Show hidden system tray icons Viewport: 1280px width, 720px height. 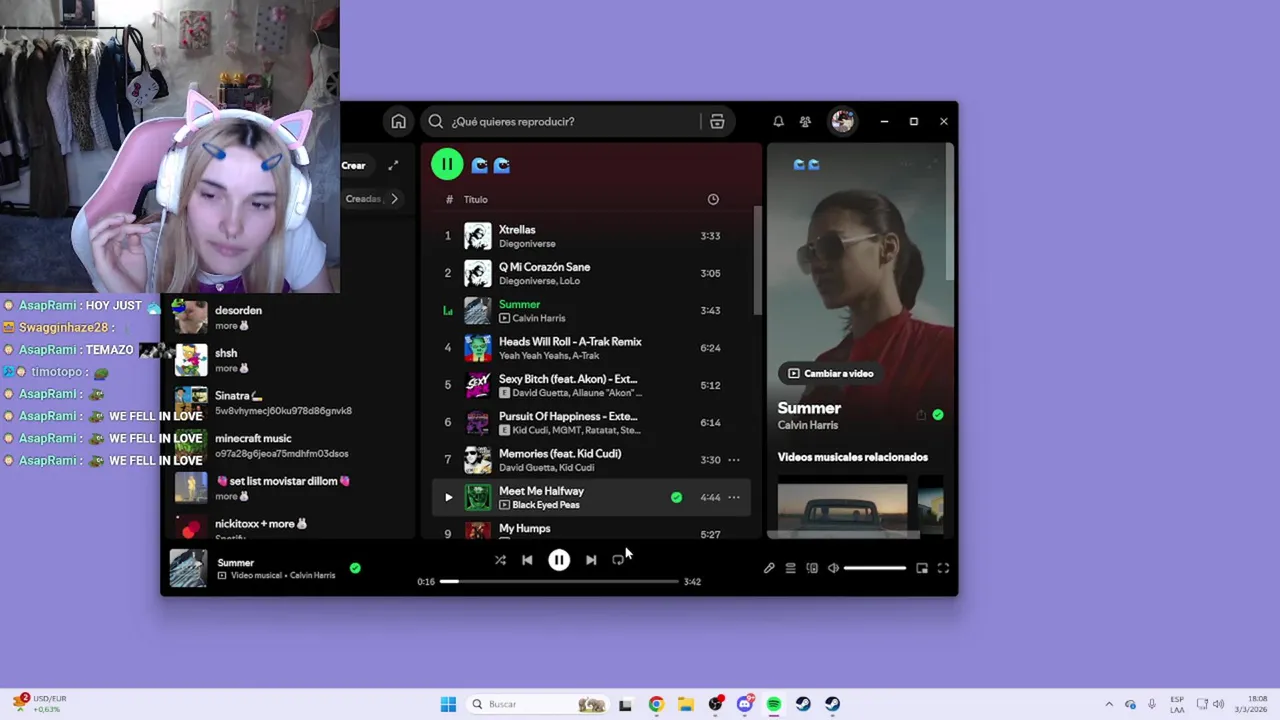click(1108, 704)
